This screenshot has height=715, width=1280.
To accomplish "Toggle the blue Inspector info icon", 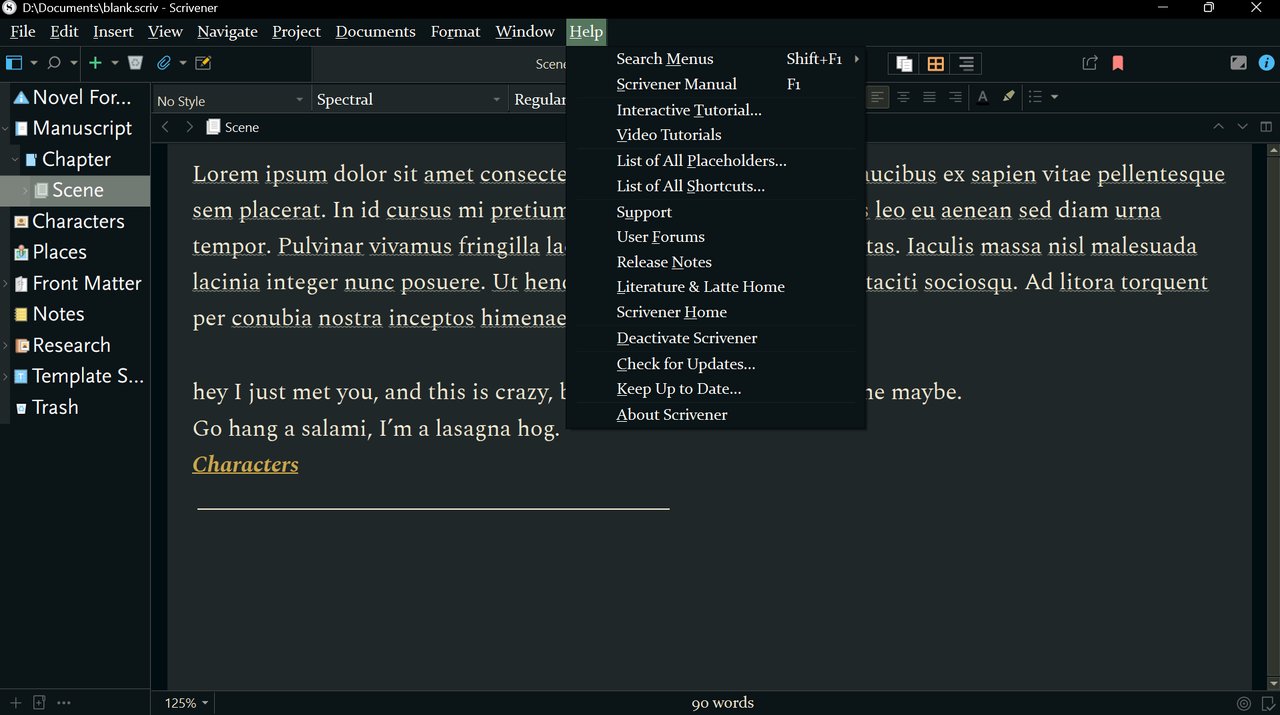I will point(1265,62).
